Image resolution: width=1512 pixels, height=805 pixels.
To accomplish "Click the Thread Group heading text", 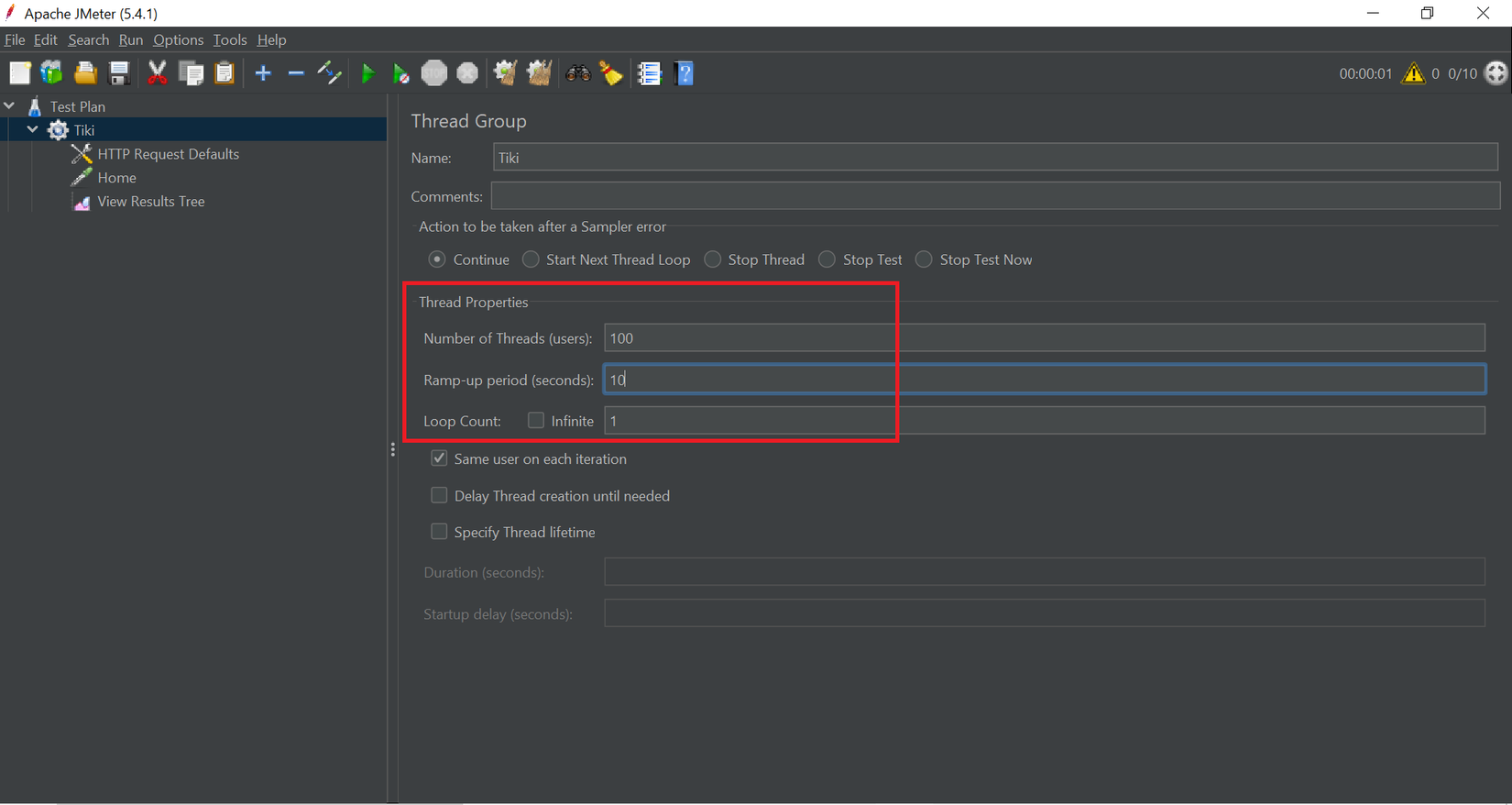I will (468, 121).
